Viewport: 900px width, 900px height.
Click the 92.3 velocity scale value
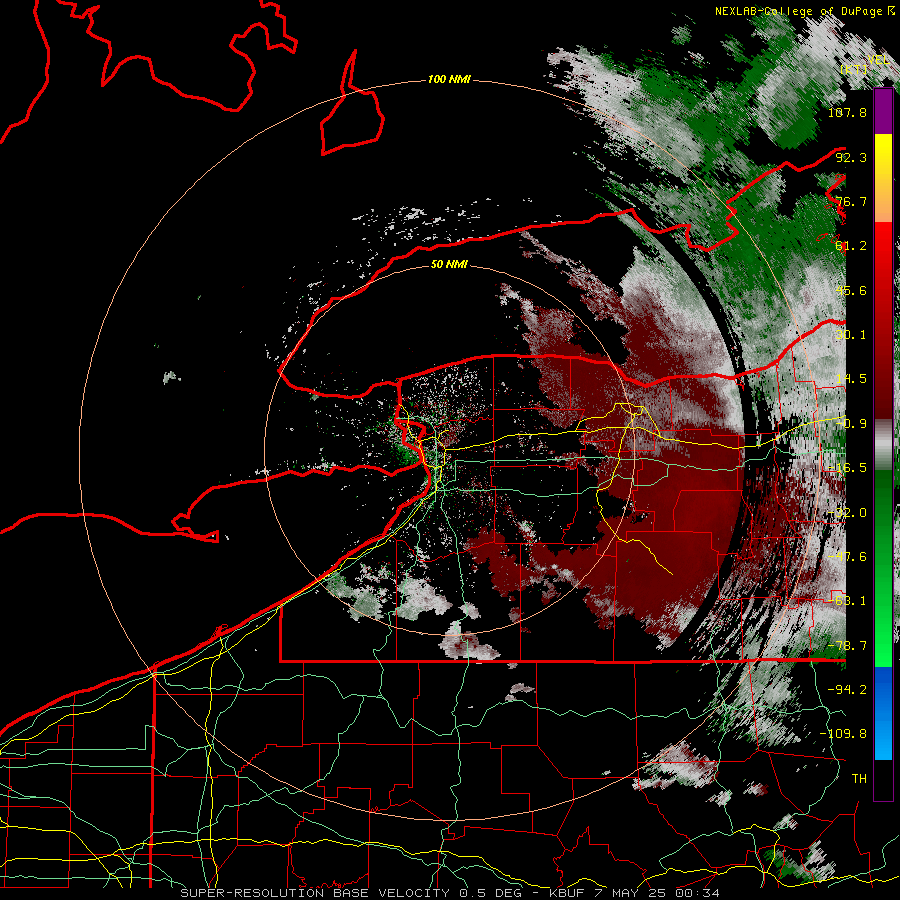pyautogui.click(x=851, y=157)
